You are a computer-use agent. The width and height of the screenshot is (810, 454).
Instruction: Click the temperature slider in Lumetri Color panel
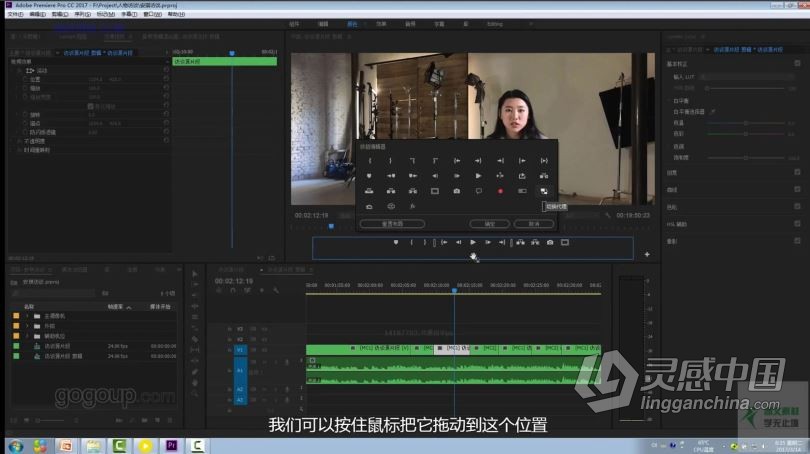745,122
